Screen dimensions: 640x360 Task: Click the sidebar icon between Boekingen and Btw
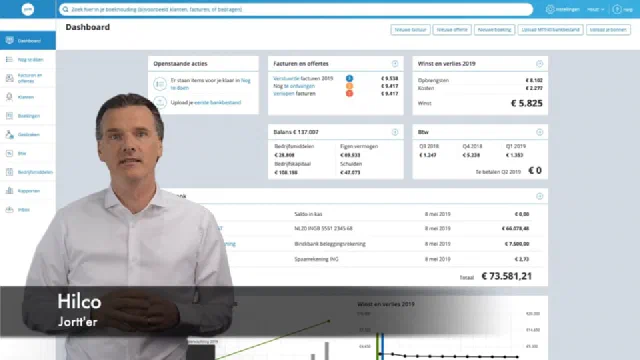pyautogui.click(x=9, y=134)
